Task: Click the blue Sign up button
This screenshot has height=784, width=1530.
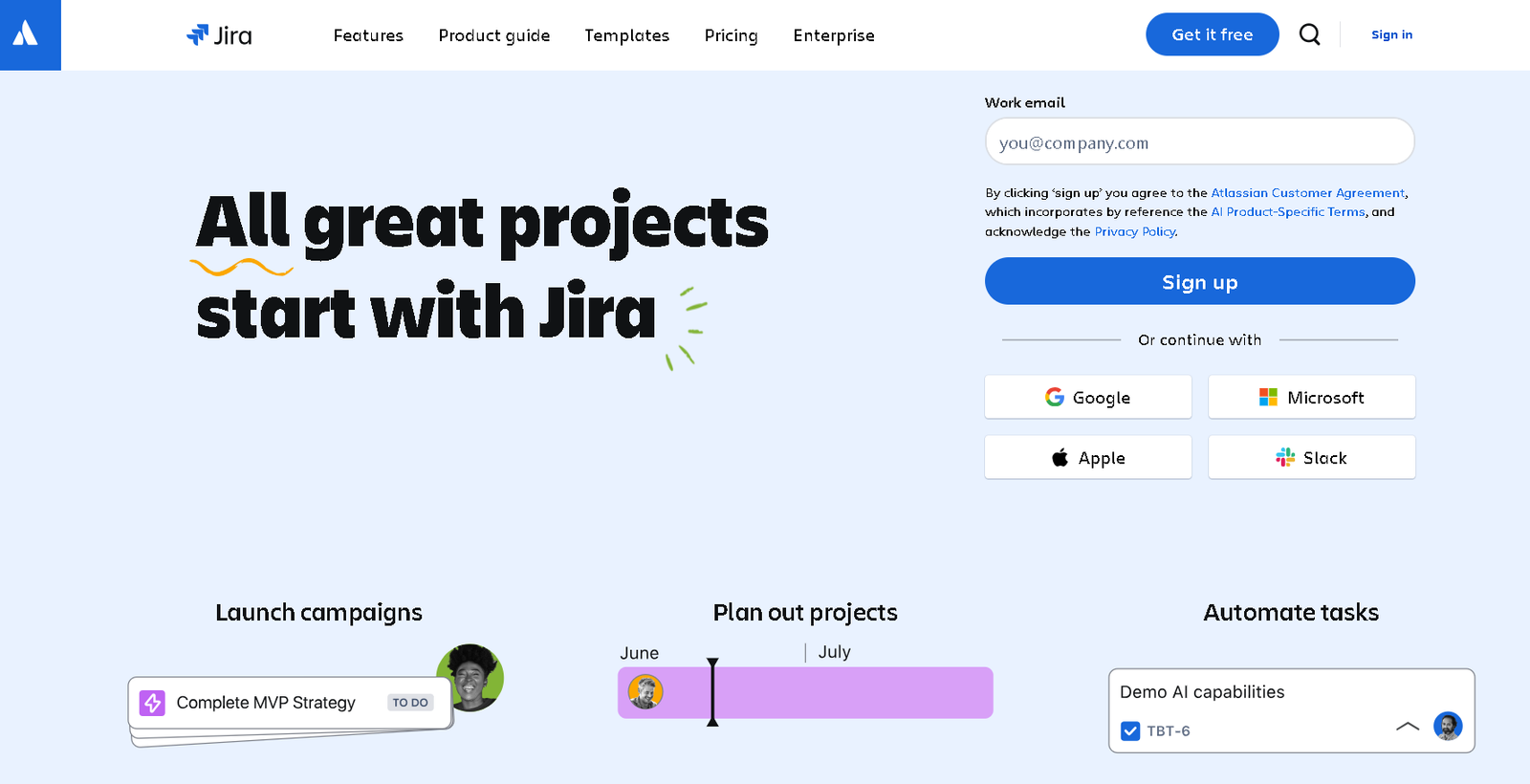Action: coord(1199,281)
